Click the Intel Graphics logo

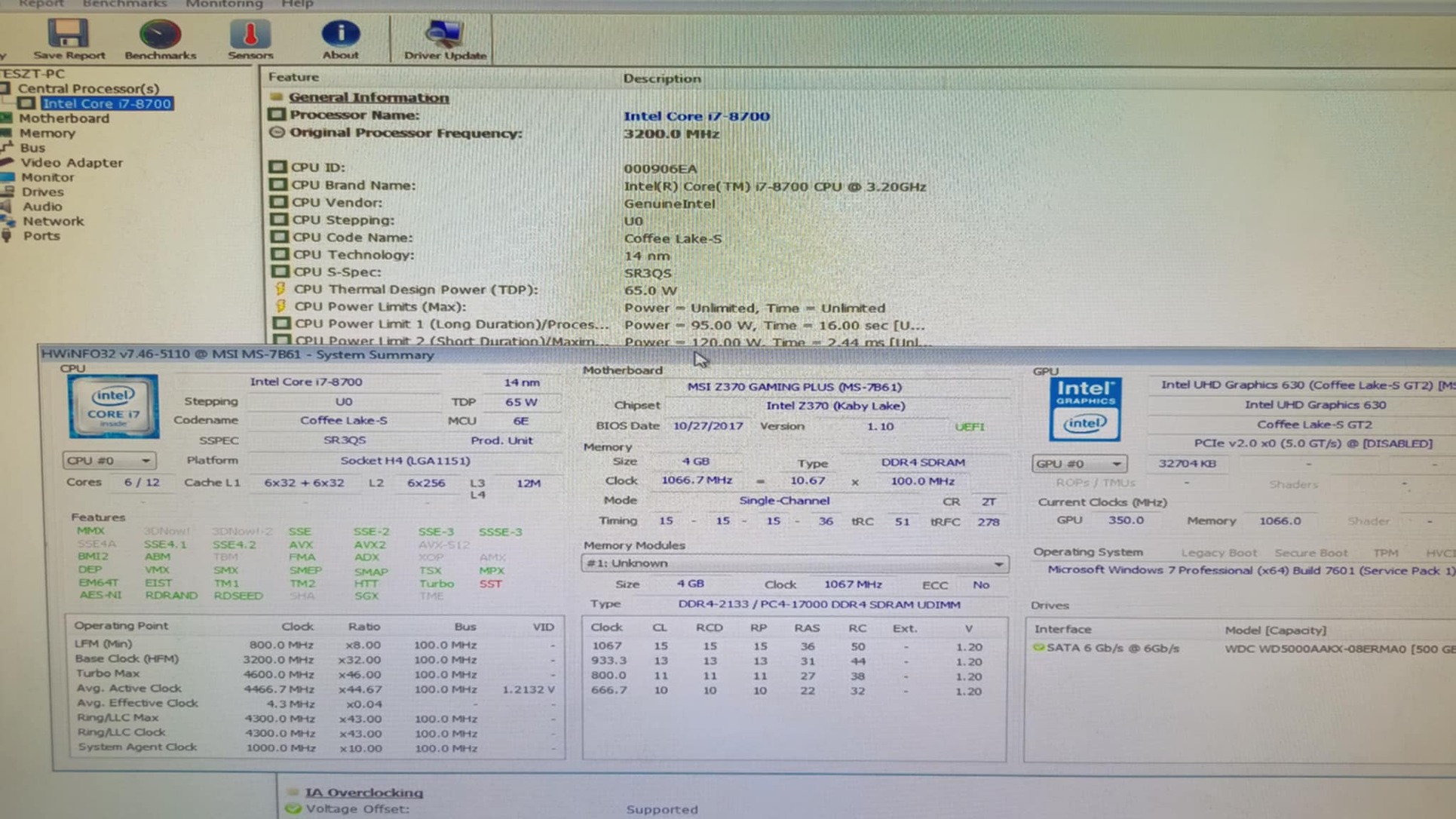coord(1084,409)
